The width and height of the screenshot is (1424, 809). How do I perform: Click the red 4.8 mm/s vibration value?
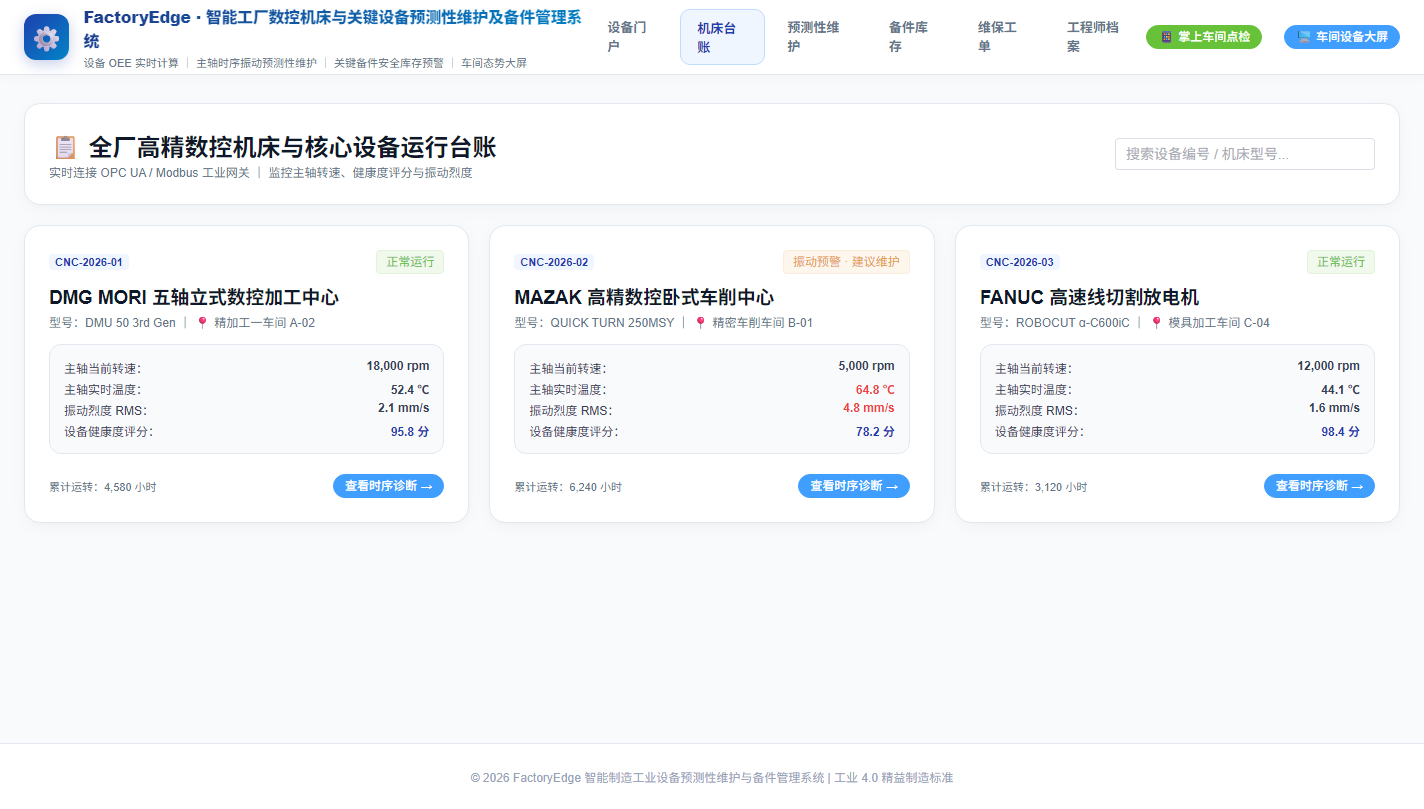pyautogui.click(x=869, y=408)
